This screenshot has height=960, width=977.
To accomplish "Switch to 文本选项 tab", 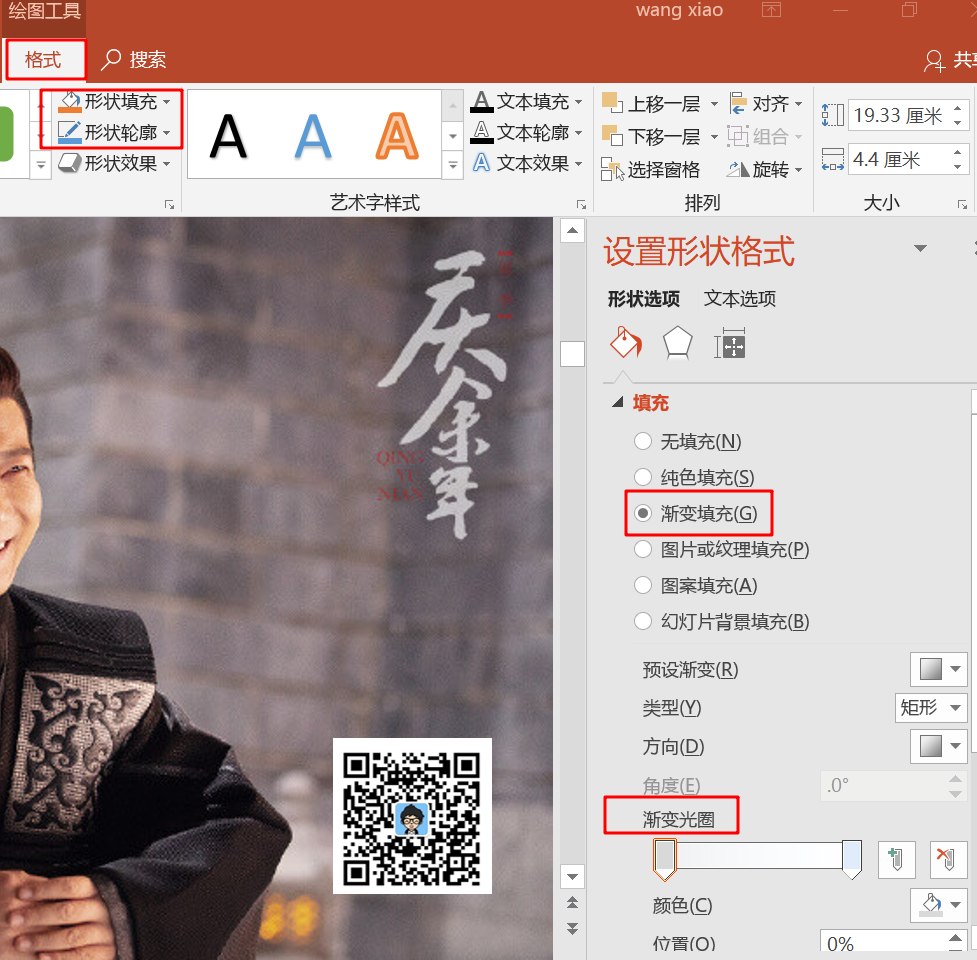I will click(x=740, y=299).
